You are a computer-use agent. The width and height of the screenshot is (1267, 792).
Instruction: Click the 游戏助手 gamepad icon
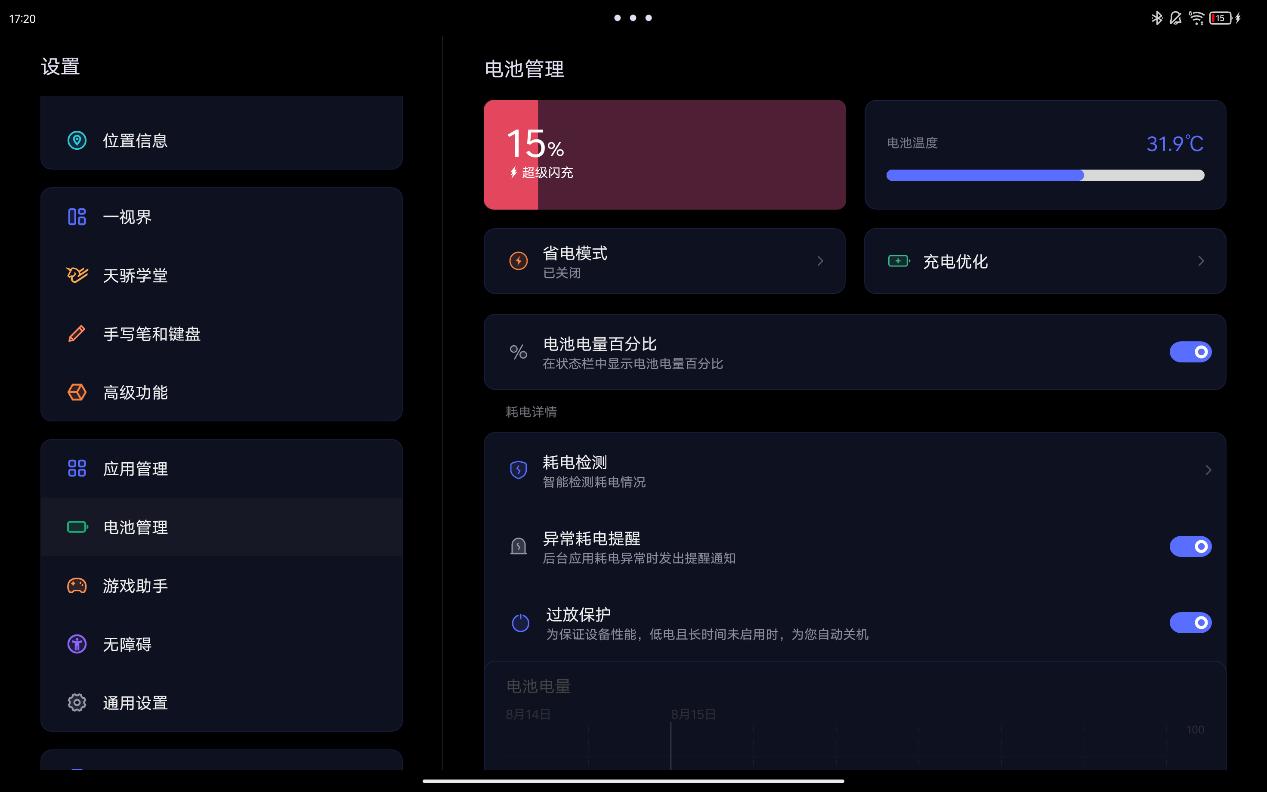click(77, 586)
